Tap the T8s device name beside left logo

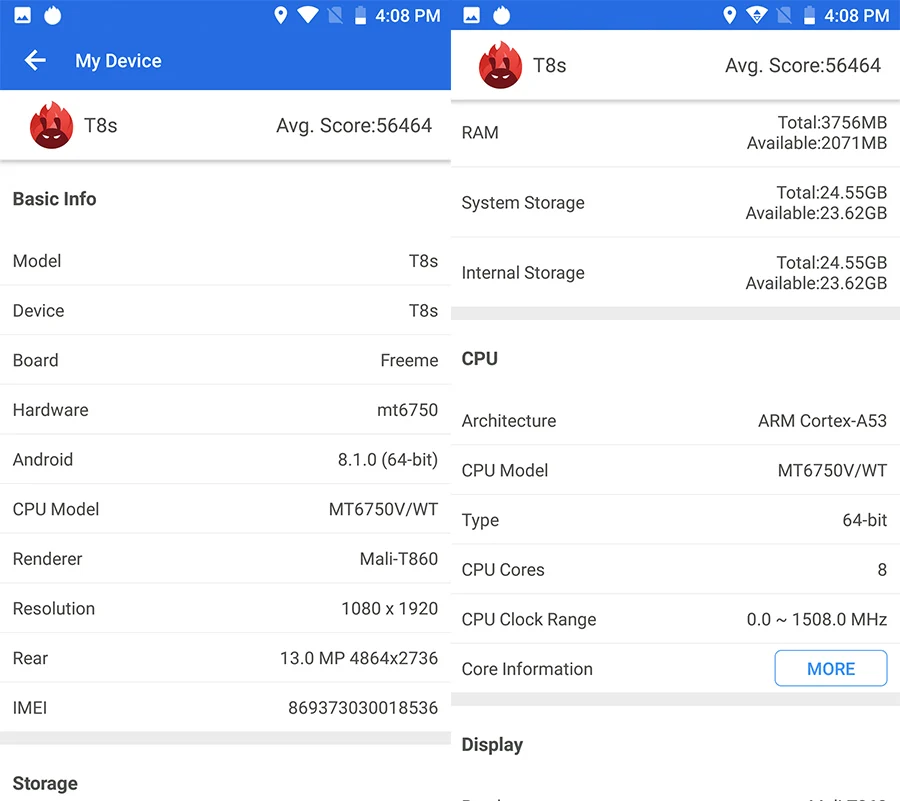point(100,125)
